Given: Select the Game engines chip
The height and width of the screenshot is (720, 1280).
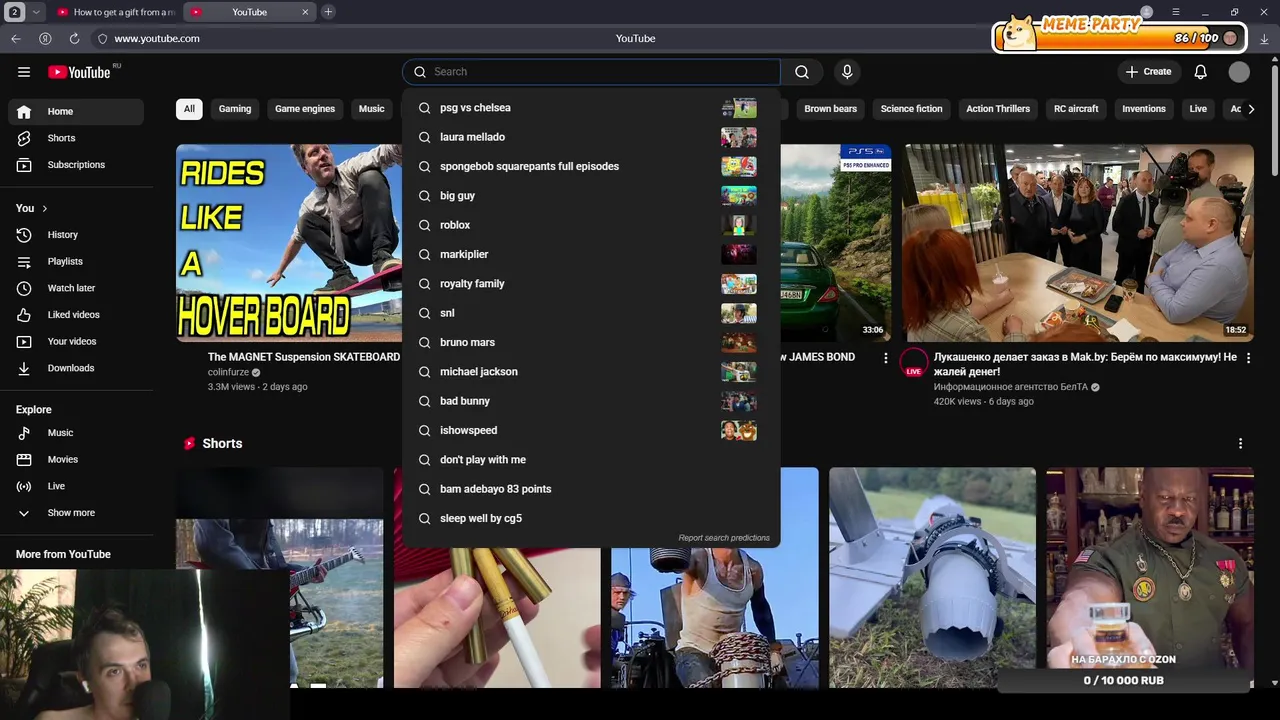Looking at the screenshot, I should [x=305, y=109].
